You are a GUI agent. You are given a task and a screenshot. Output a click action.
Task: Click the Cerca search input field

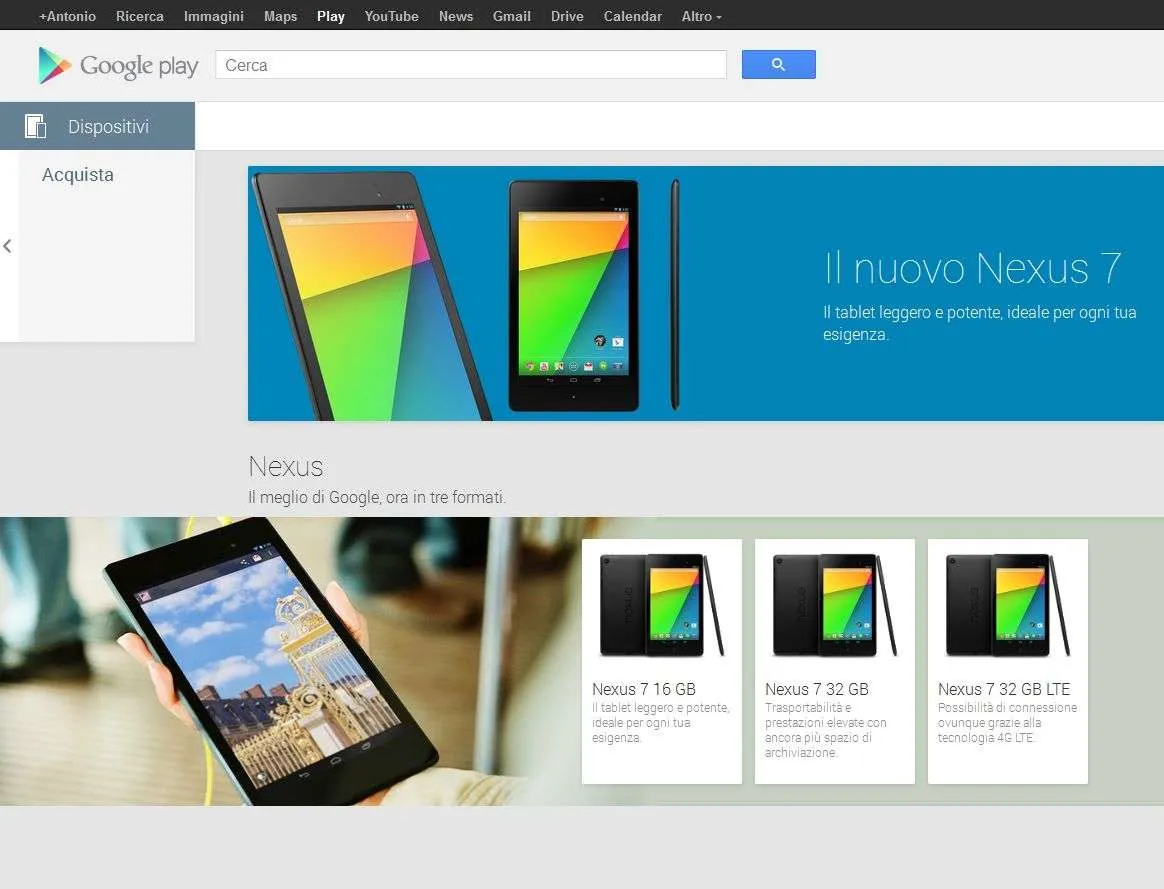click(471, 65)
